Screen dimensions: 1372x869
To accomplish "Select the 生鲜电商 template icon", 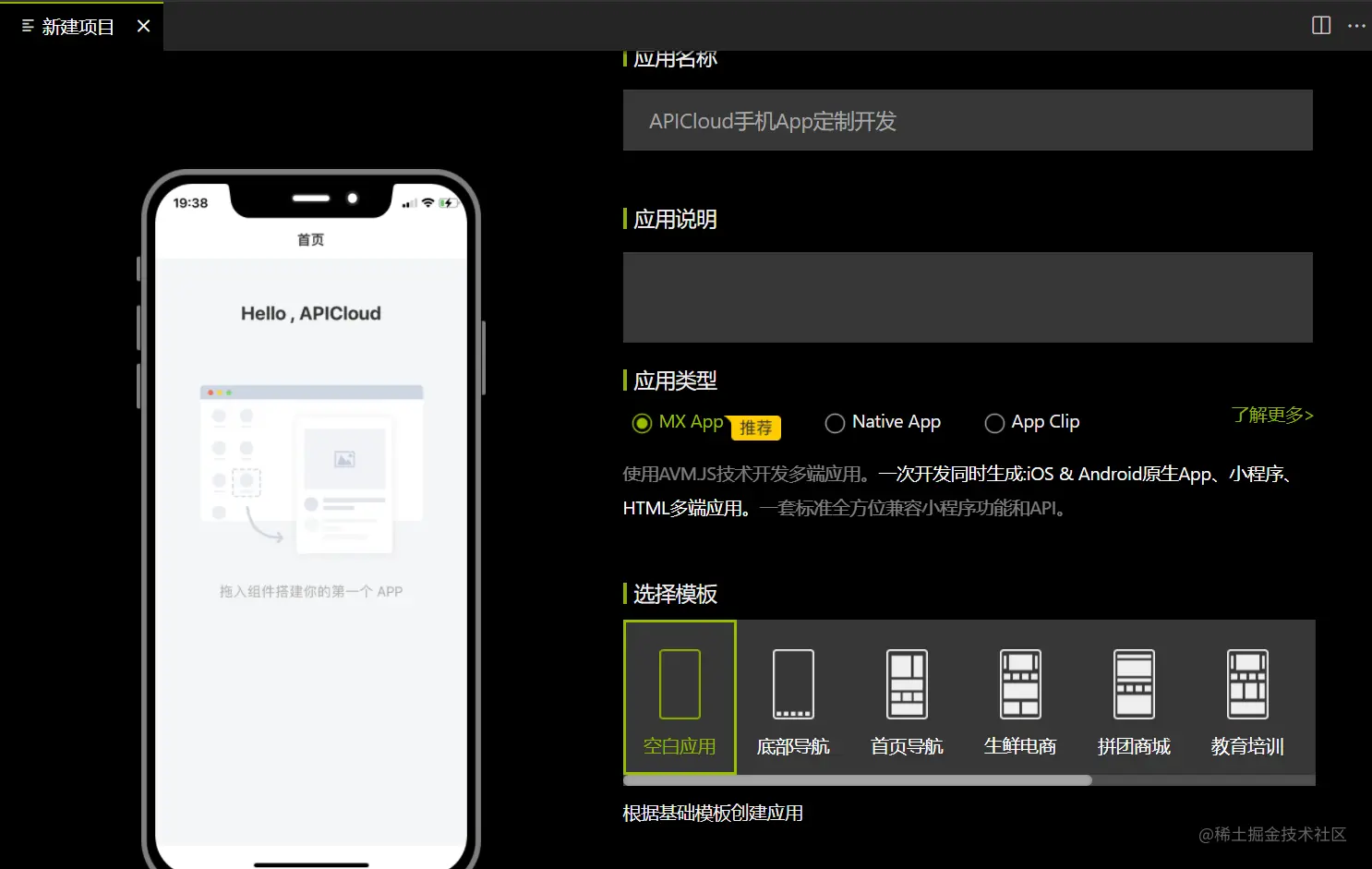I will [x=1020, y=684].
